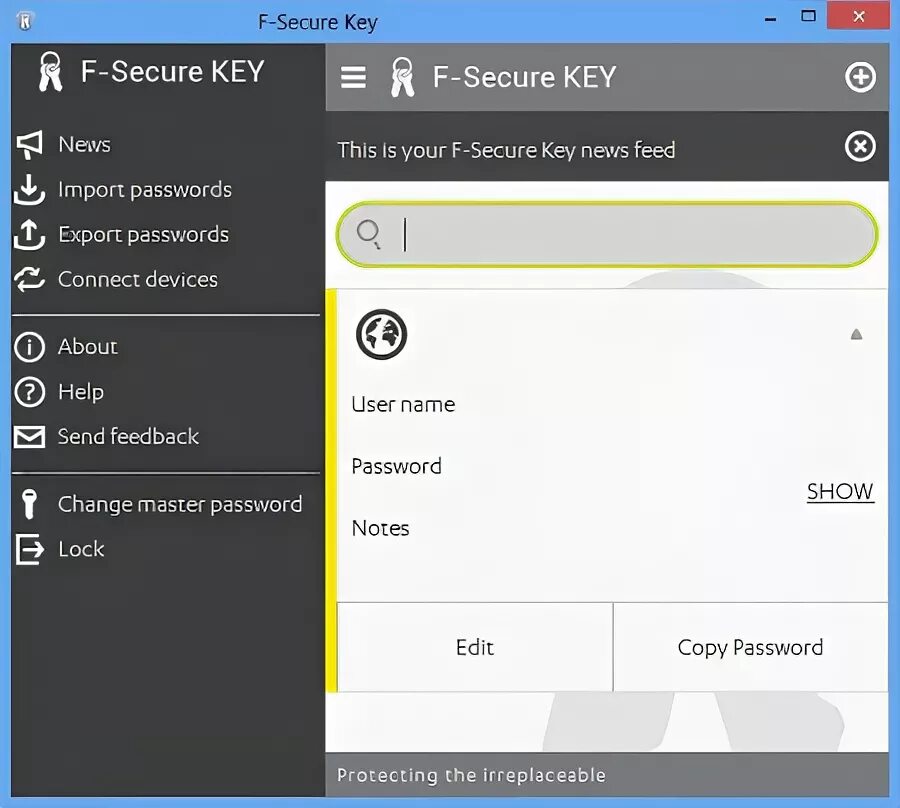Click the Help question mark icon

[30, 392]
